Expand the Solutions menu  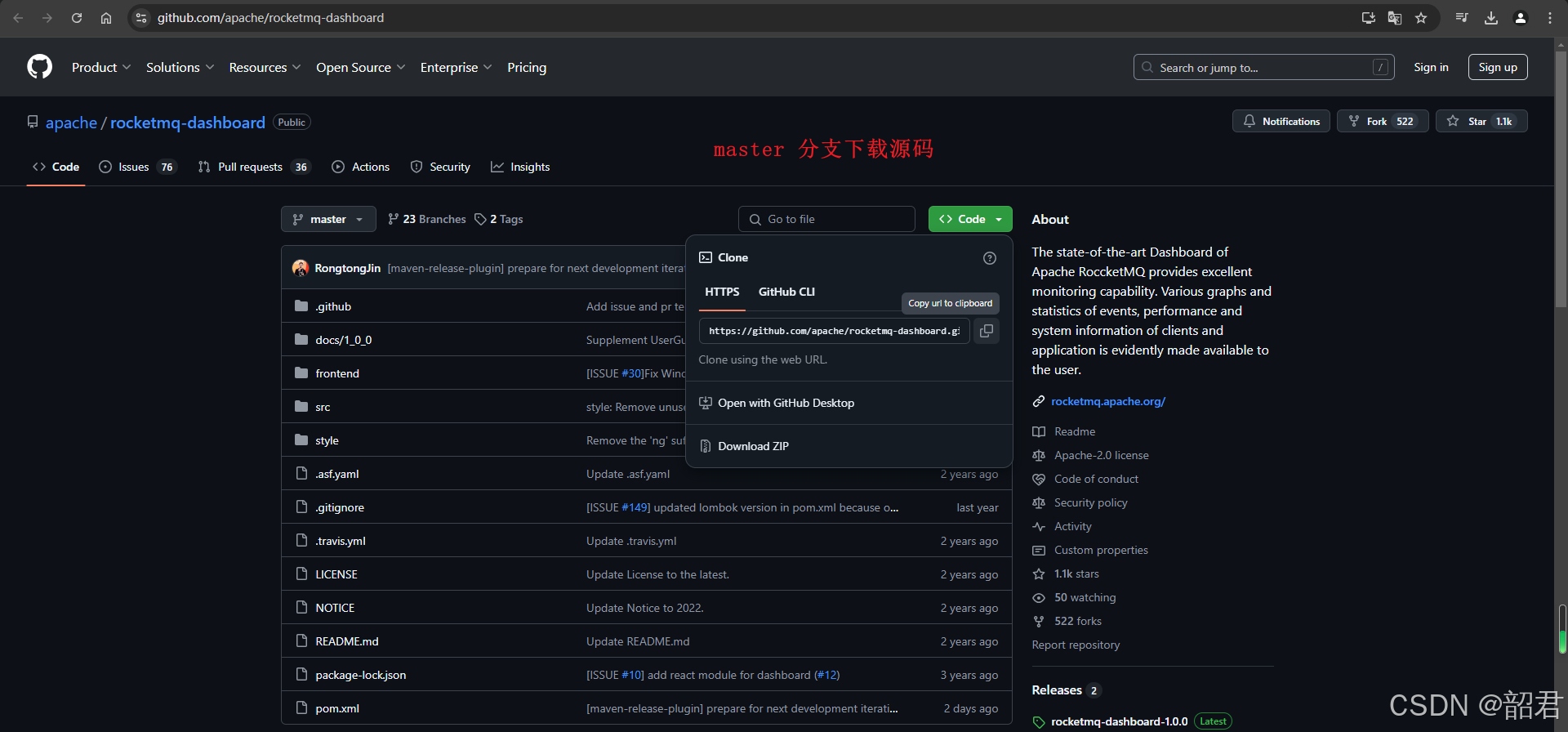(x=180, y=67)
